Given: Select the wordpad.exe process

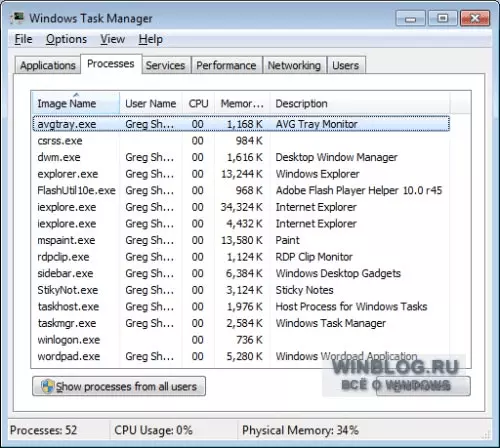Looking at the screenshot, I should coord(241,356).
